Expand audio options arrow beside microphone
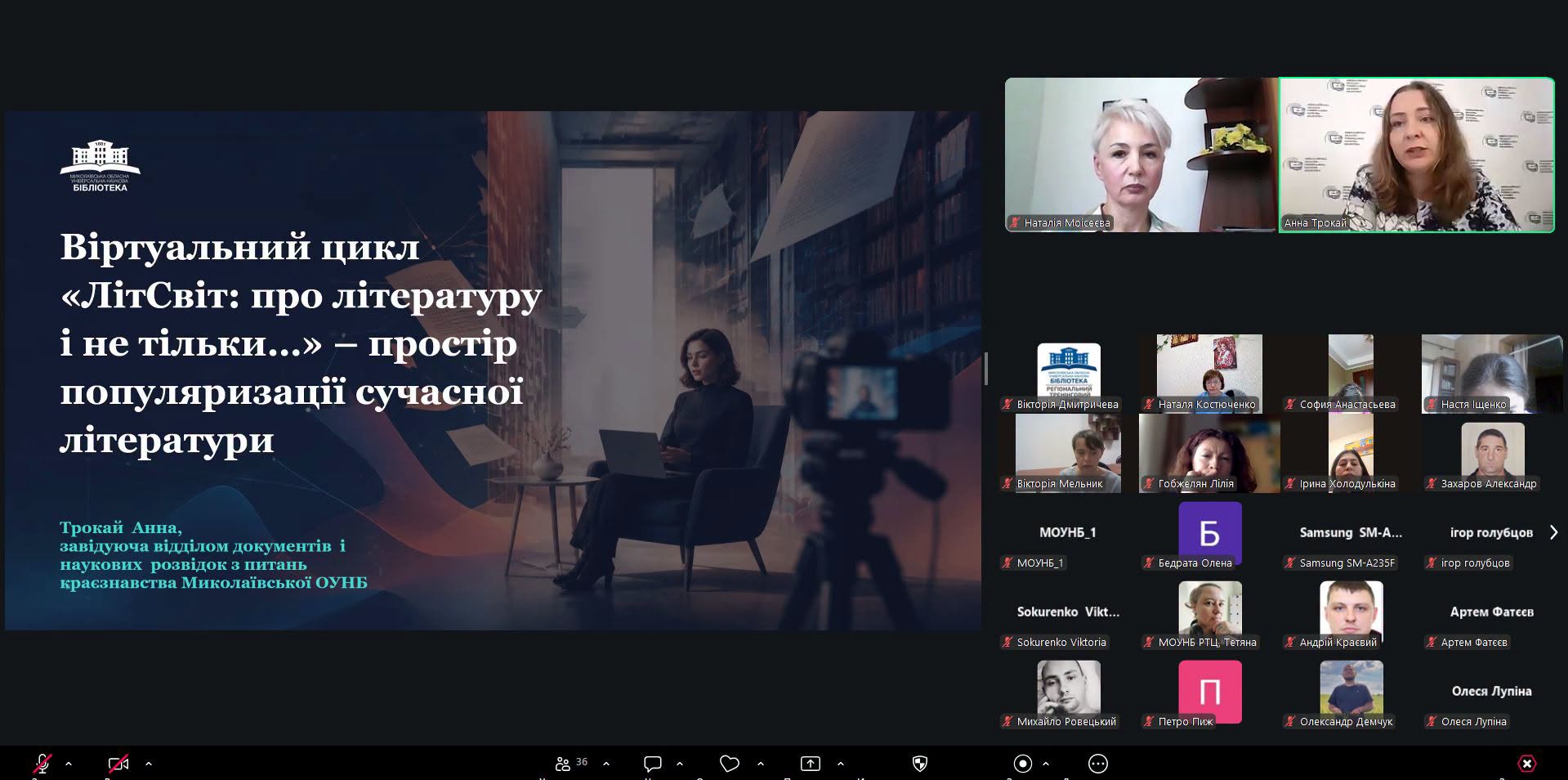 point(69,764)
